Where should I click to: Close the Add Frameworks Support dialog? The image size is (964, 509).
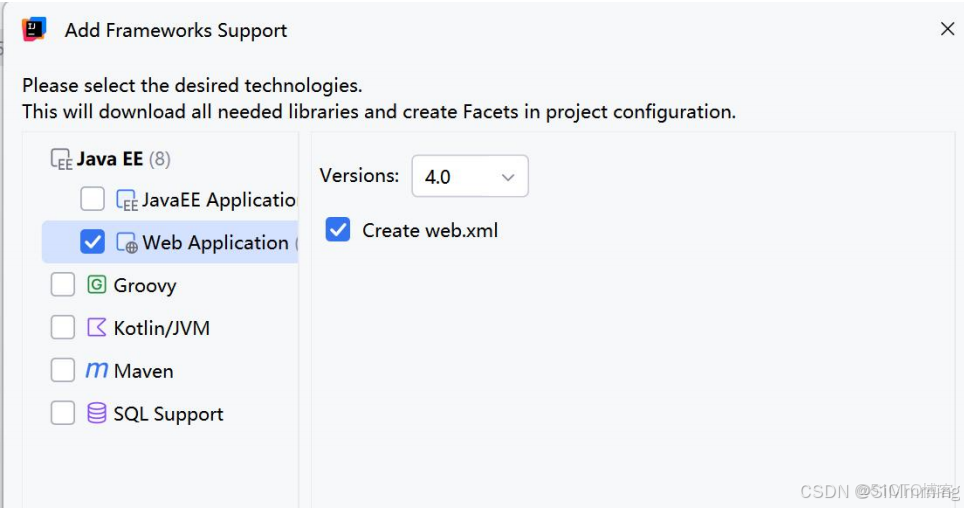[947, 29]
